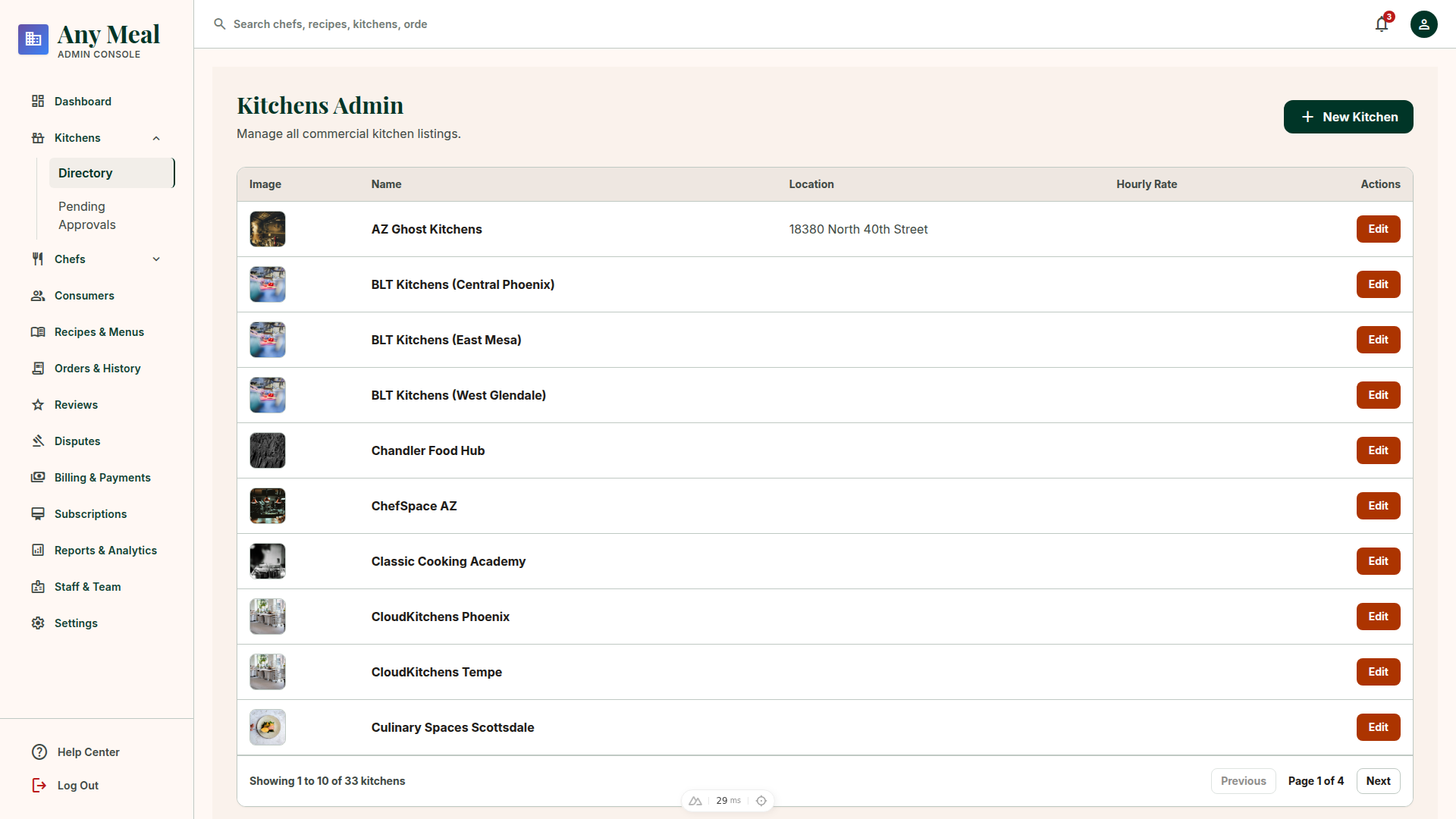Click the Billing & Payments cash icon
The height and width of the screenshot is (819, 1456).
pos(38,478)
